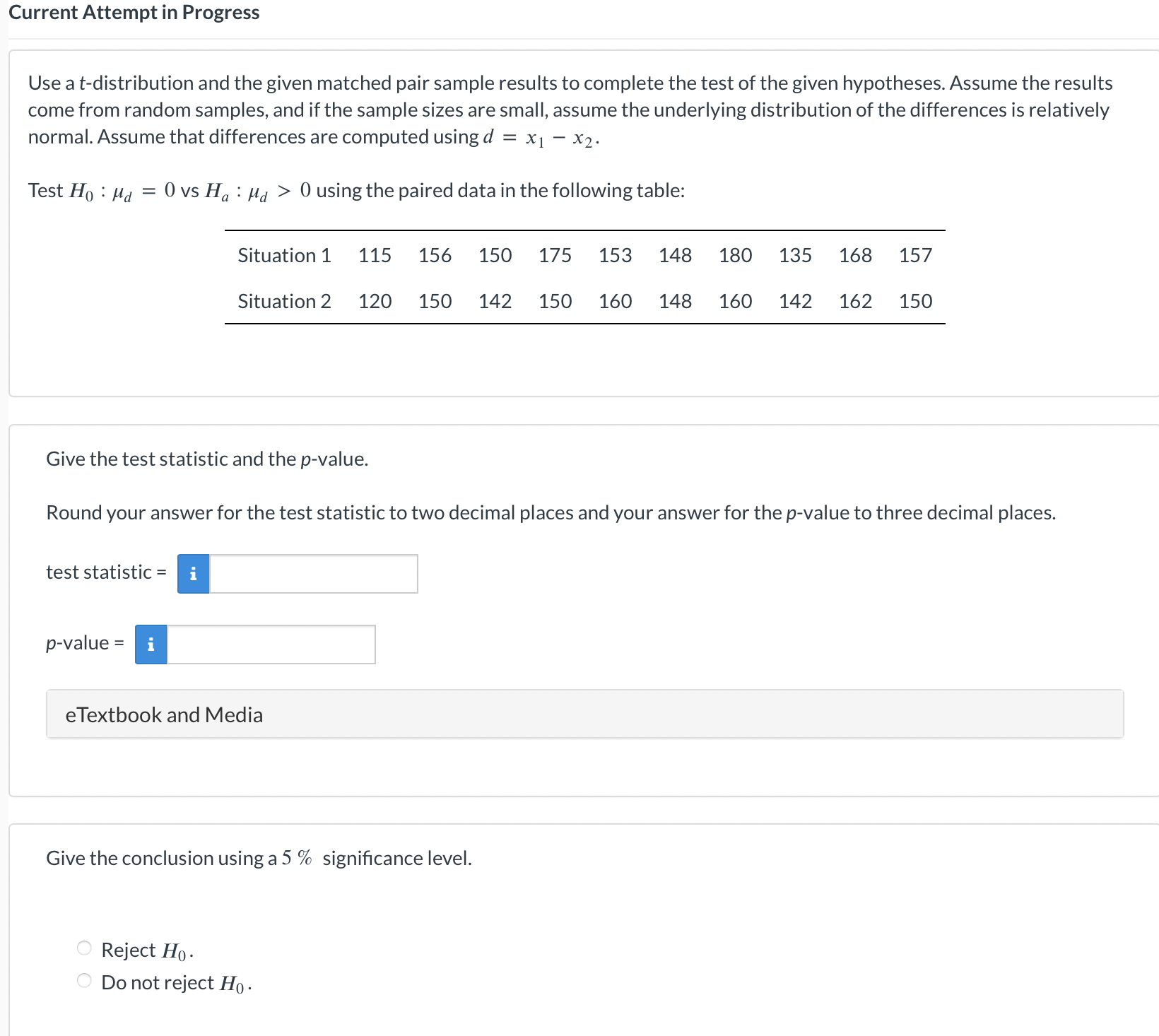Click Do not reject H0 answer choice
Image resolution: width=1159 pixels, height=1036 pixels.
coord(83,980)
